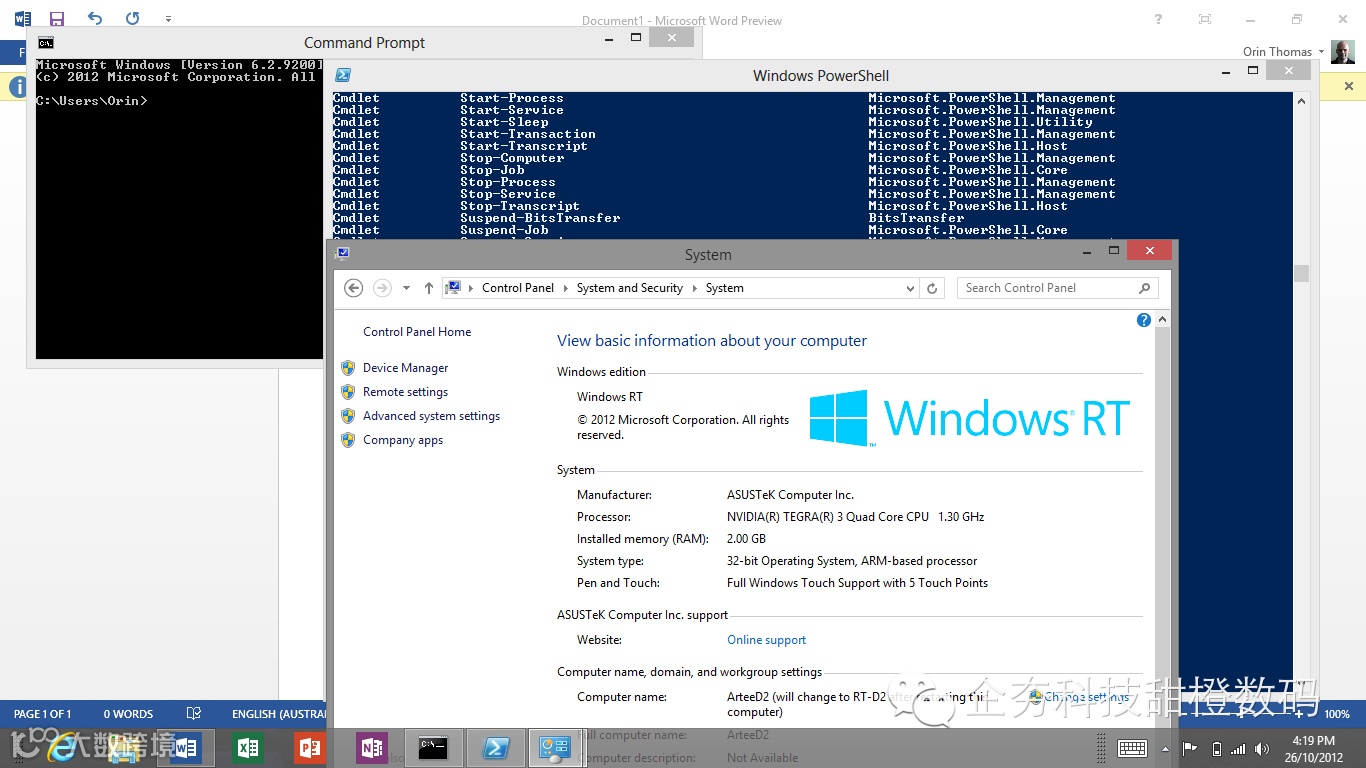The width and height of the screenshot is (1366, 768).
Task: Click the Undo arrow in Word's toolbar
Action: 95,18
